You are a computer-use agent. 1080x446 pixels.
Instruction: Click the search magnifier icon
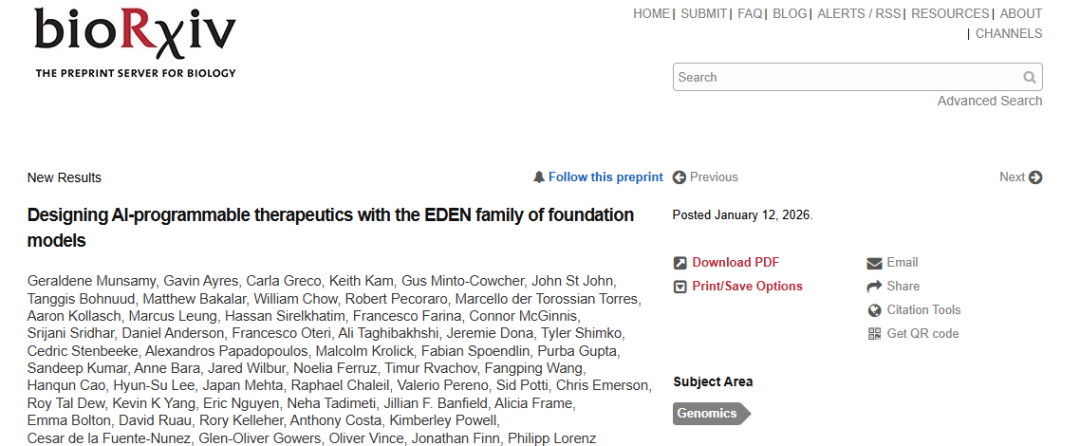(1029, 78)
